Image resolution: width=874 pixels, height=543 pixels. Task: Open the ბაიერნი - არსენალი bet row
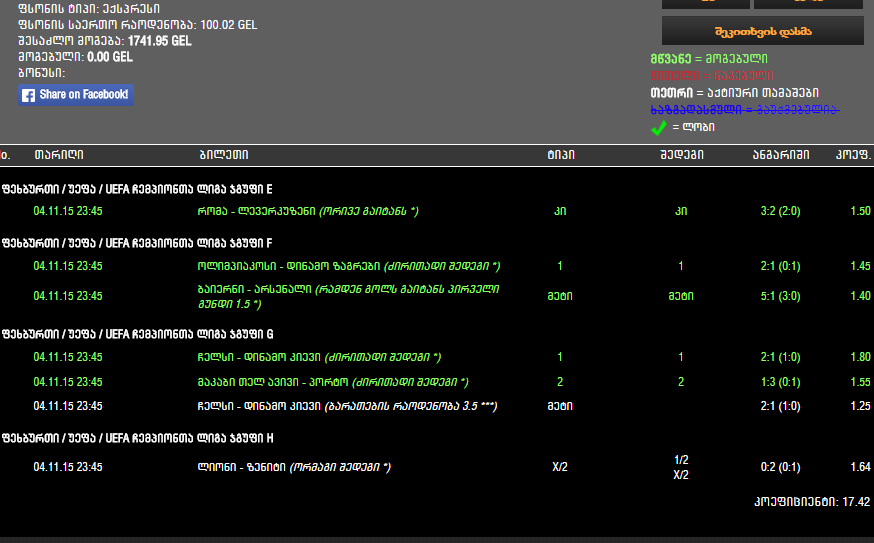coord(437,296)
